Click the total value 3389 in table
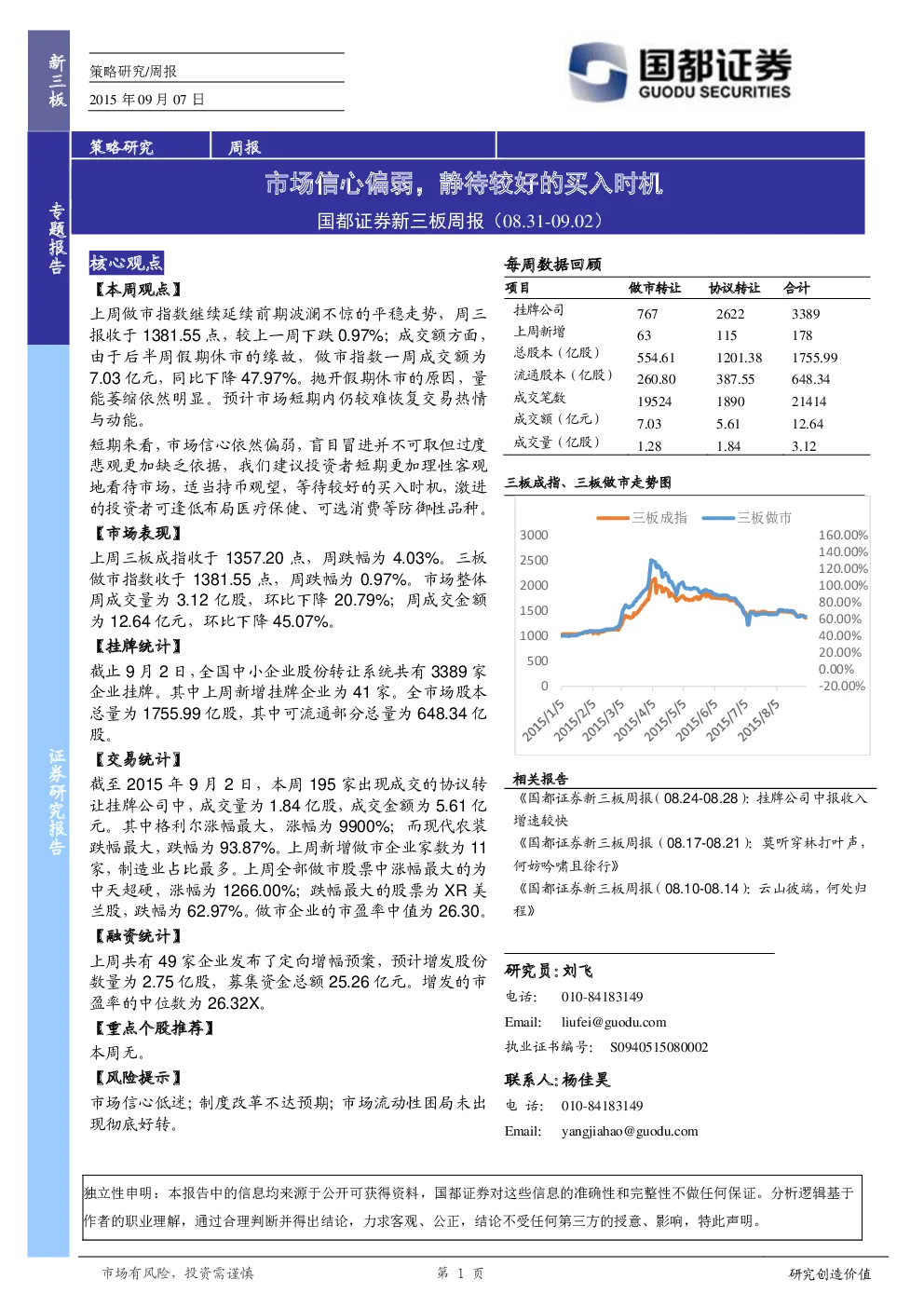This screenshot has height=1307, width=924. (x=806, y=314)
